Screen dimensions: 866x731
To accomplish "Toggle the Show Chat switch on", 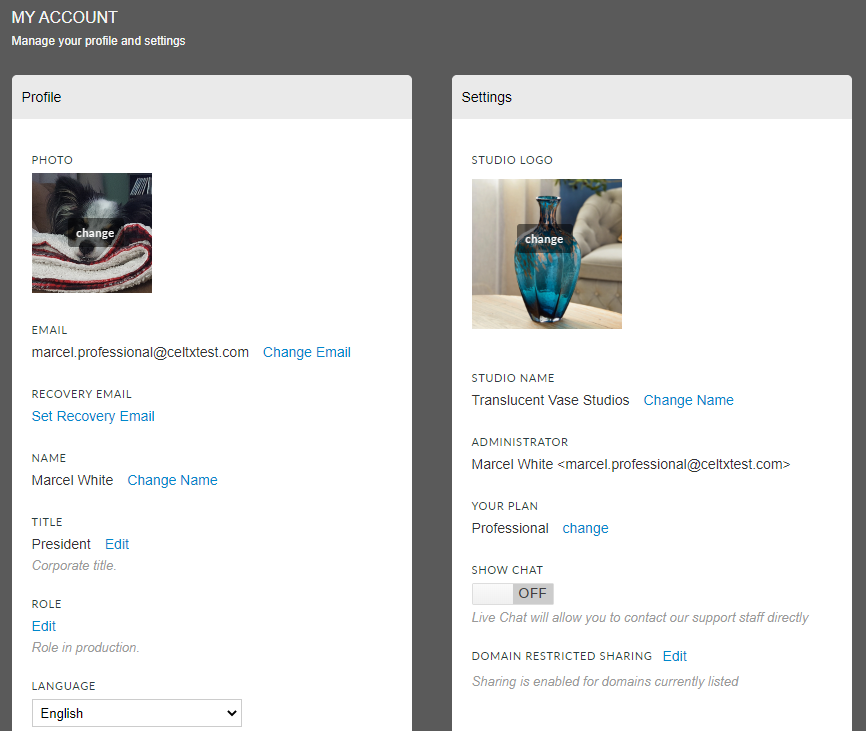I will [513, 594].
